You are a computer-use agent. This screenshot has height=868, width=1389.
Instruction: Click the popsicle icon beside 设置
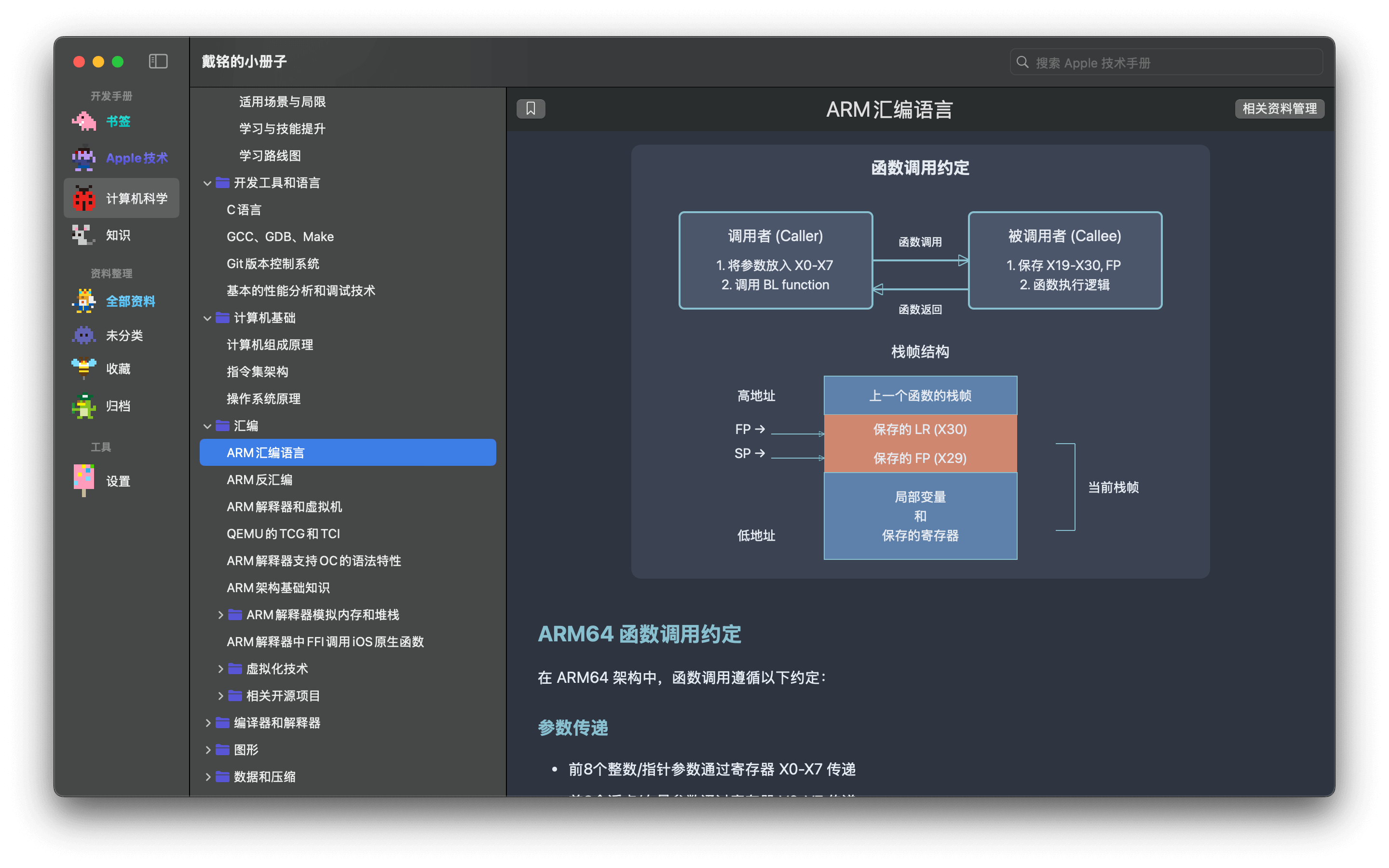[84, 480]
